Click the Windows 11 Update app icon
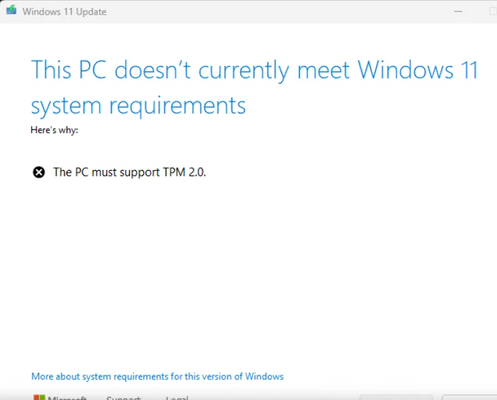Screen dimensions: 497x400 [11, 10]
